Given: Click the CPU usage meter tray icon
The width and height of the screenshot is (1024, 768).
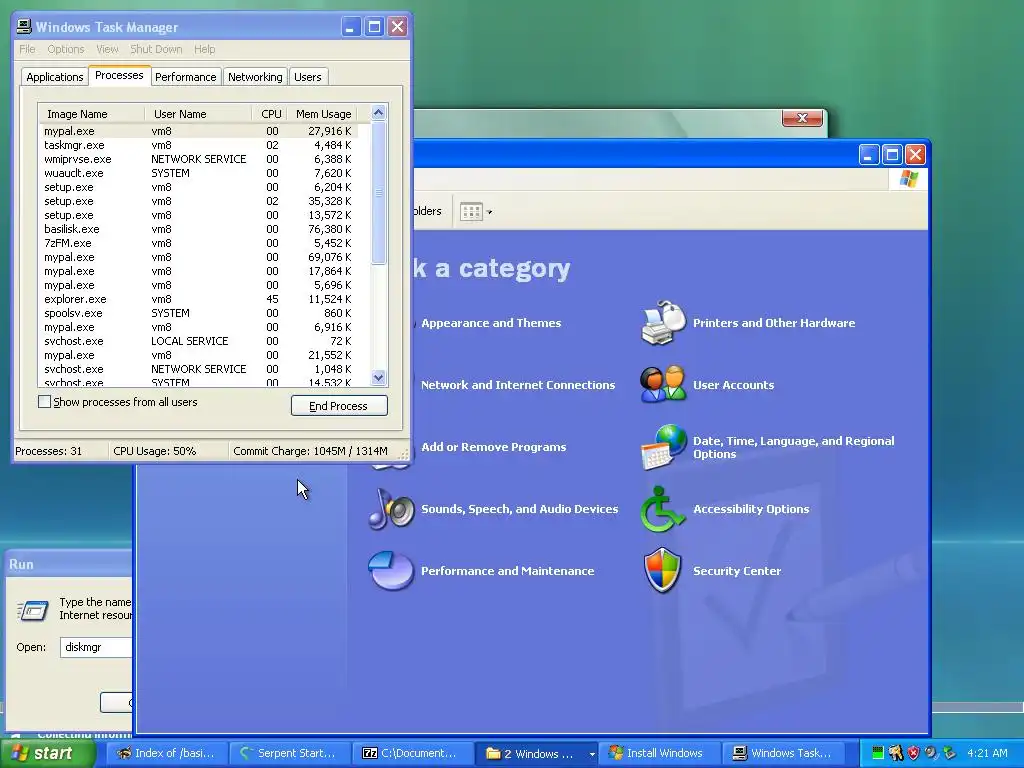Looking at the screenshot, I should pos(878,753).
